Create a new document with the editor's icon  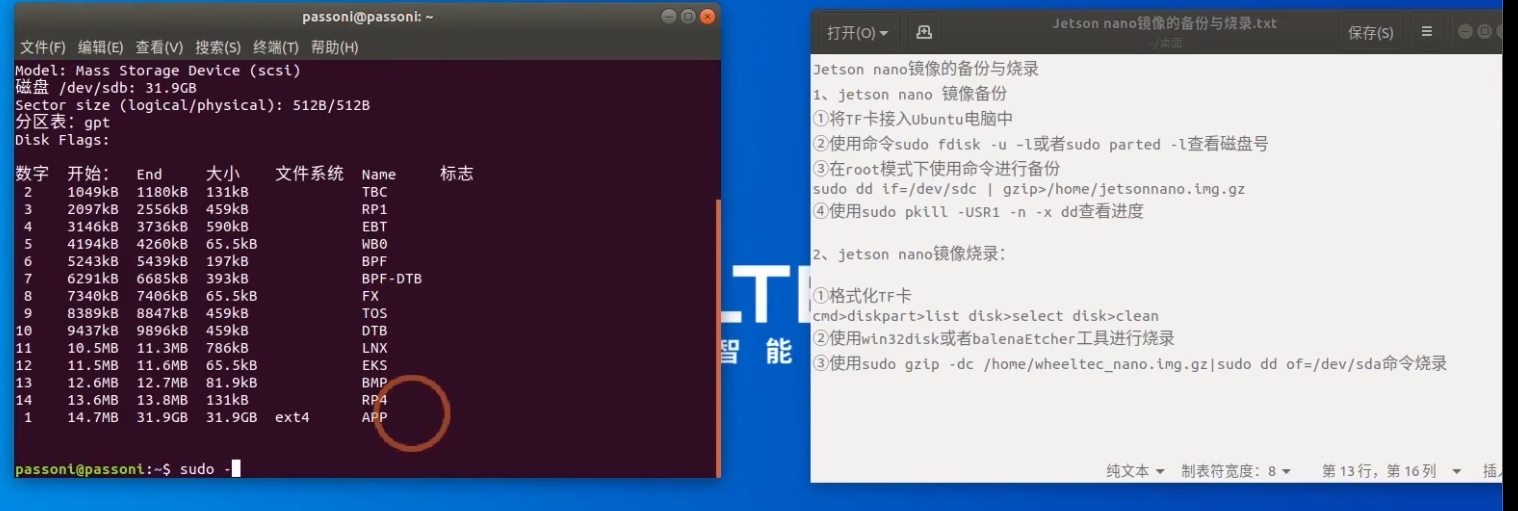(924, 33)
